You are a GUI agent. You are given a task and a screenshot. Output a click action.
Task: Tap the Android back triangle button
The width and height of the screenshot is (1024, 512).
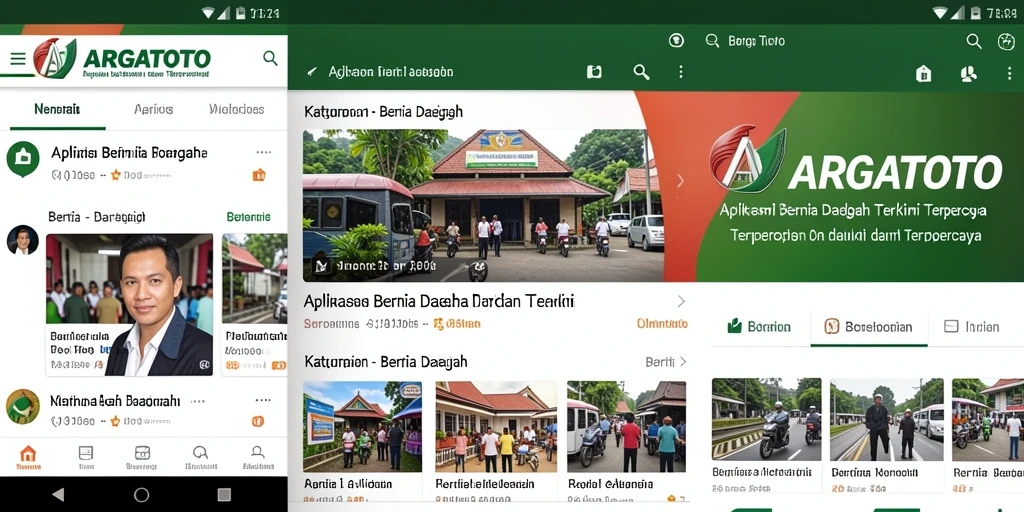point(58,494)
